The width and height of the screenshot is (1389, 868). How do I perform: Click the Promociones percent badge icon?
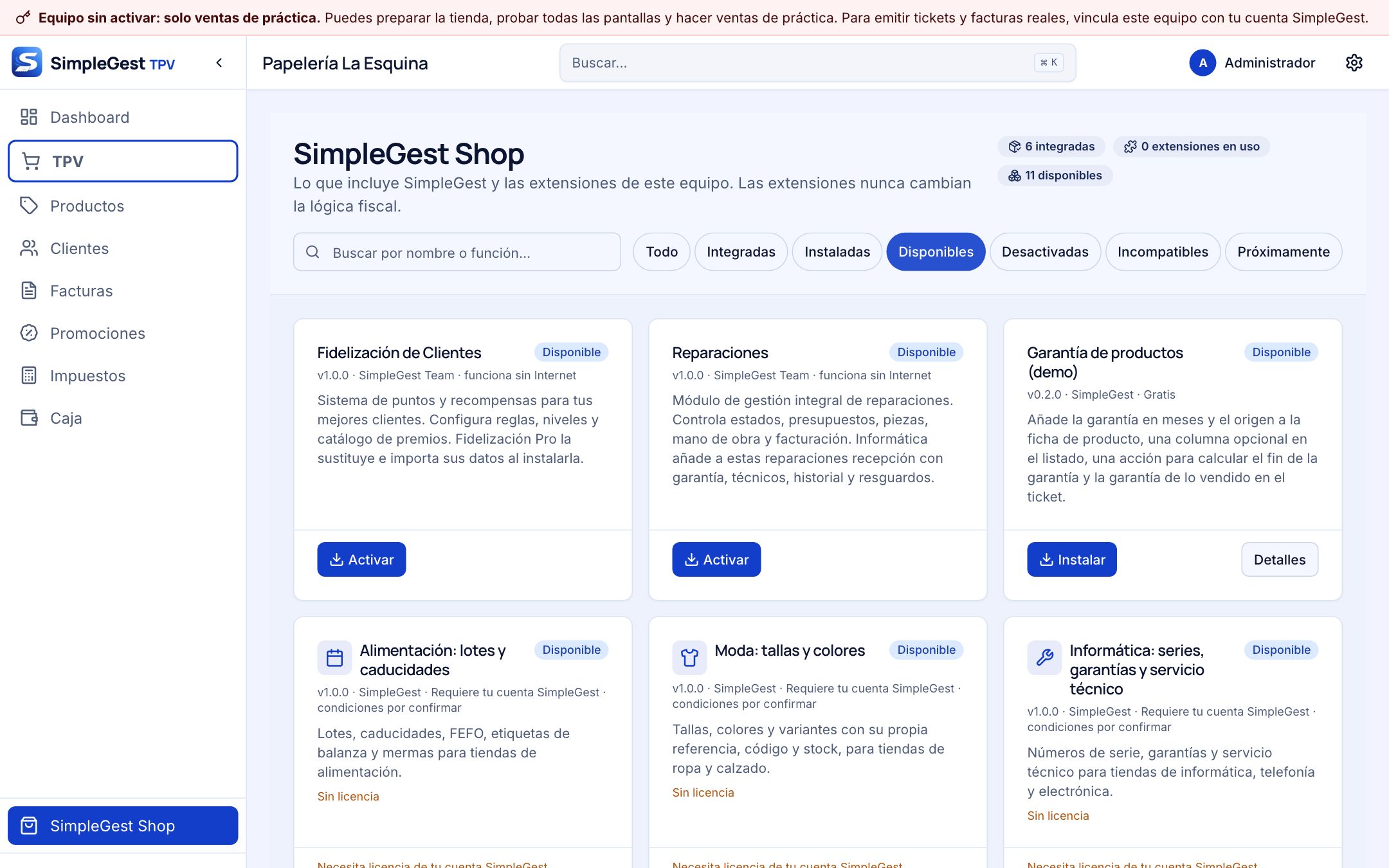(29, 333)
